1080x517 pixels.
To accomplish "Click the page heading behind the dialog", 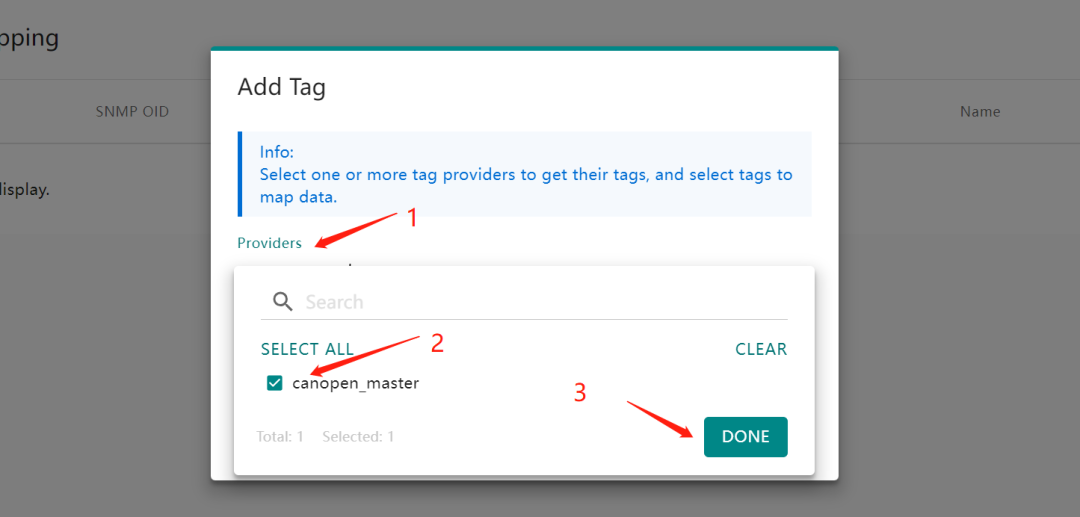I will [x=30, y=38].
